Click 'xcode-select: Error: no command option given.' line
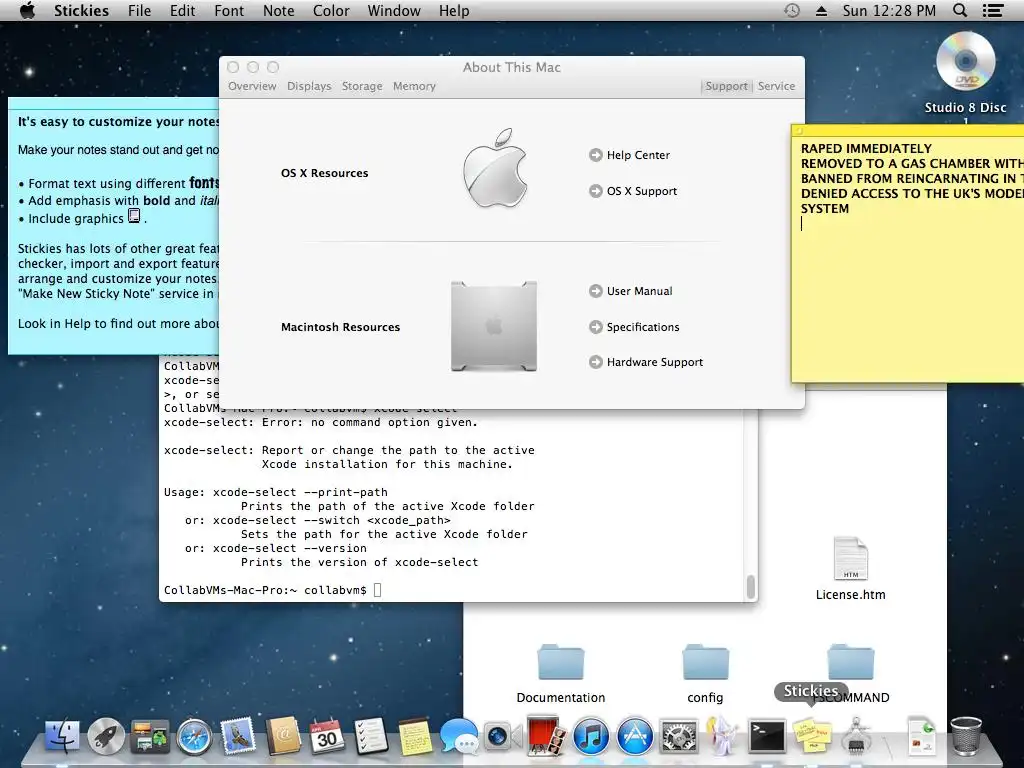1024x768 pixels. 321,423
